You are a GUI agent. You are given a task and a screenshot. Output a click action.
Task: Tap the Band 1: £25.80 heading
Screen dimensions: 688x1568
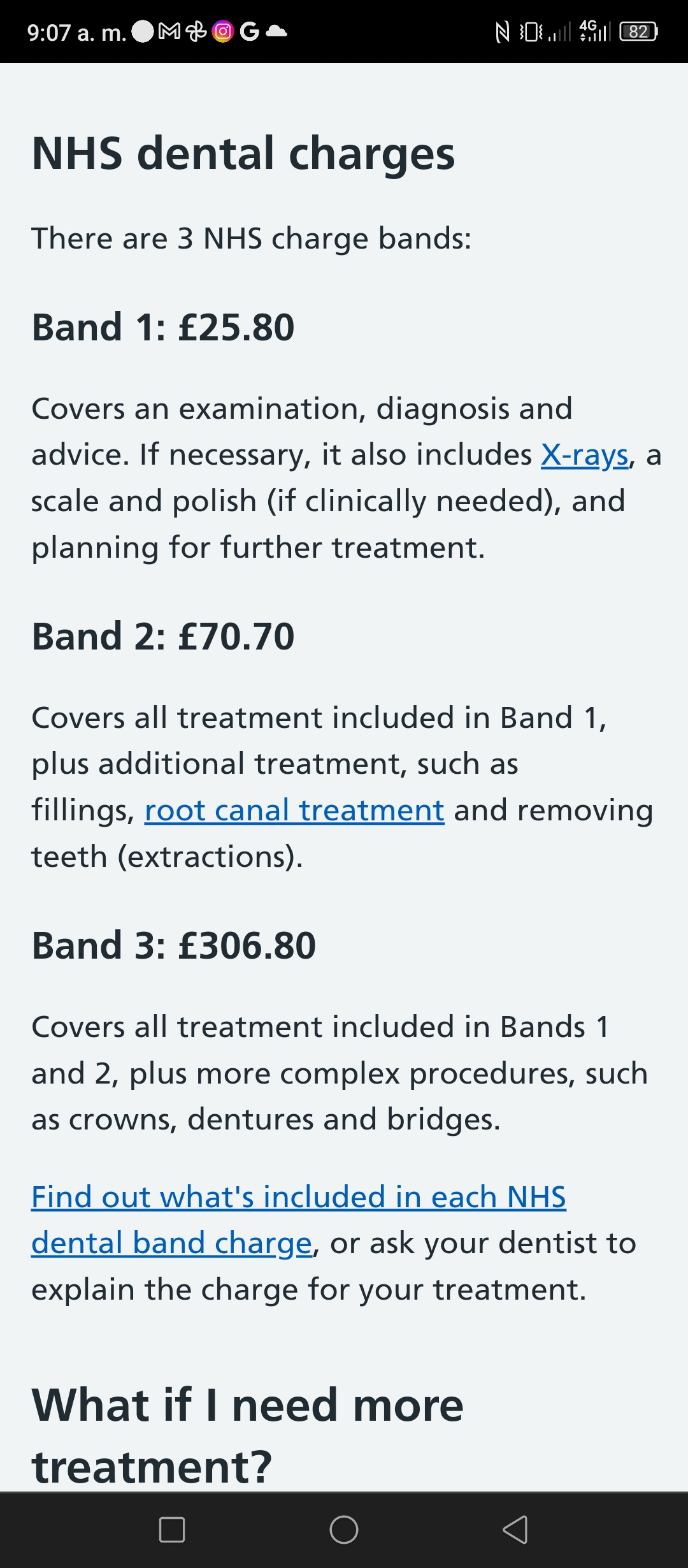pos(163,328)
